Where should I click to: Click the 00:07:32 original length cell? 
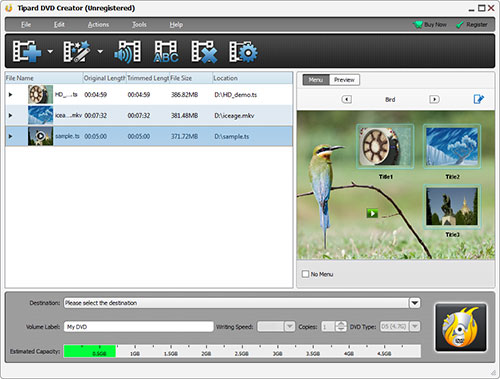pyautogui.click(x=96, y=115)
